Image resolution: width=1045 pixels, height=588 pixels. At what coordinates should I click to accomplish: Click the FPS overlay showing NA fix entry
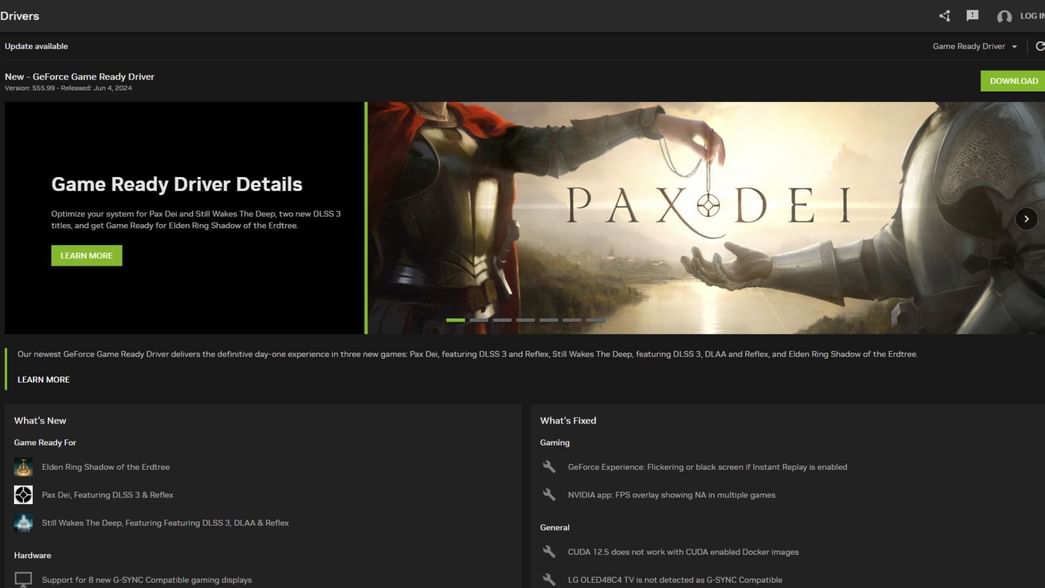pos(671,495)
